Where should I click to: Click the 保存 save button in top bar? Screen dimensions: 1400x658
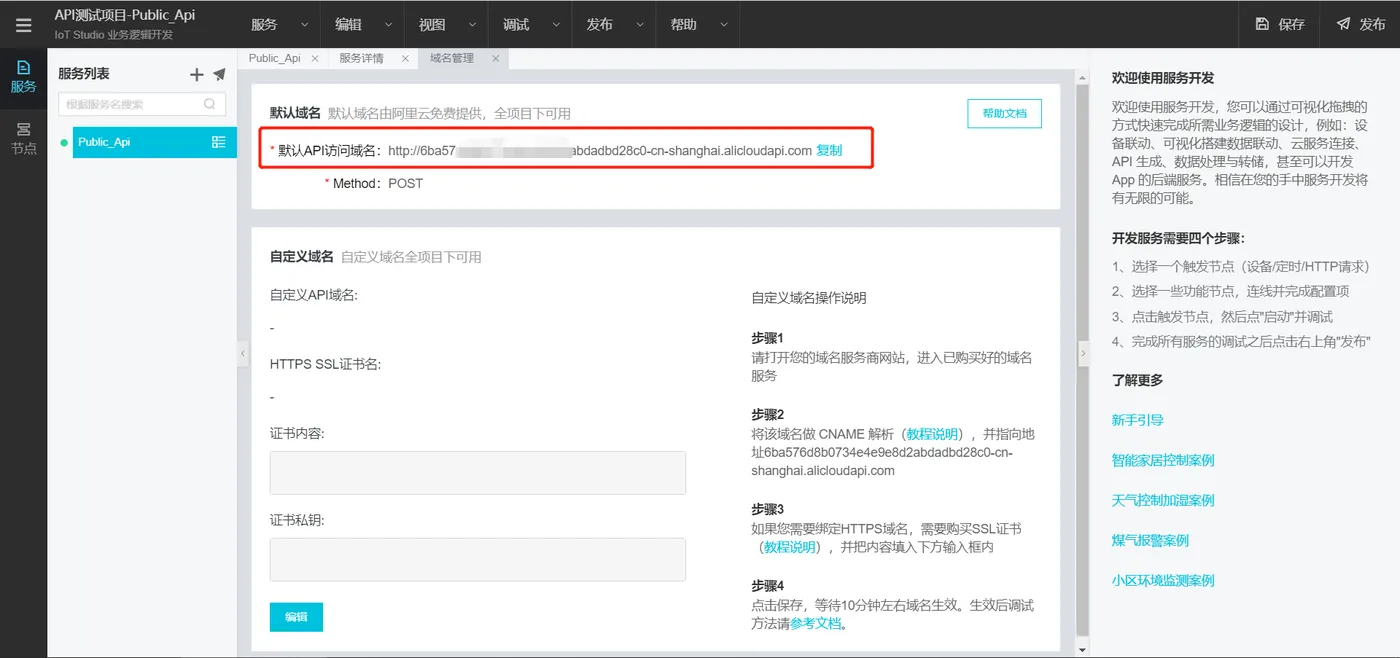pyautogui.click(x=1280, y=24)
